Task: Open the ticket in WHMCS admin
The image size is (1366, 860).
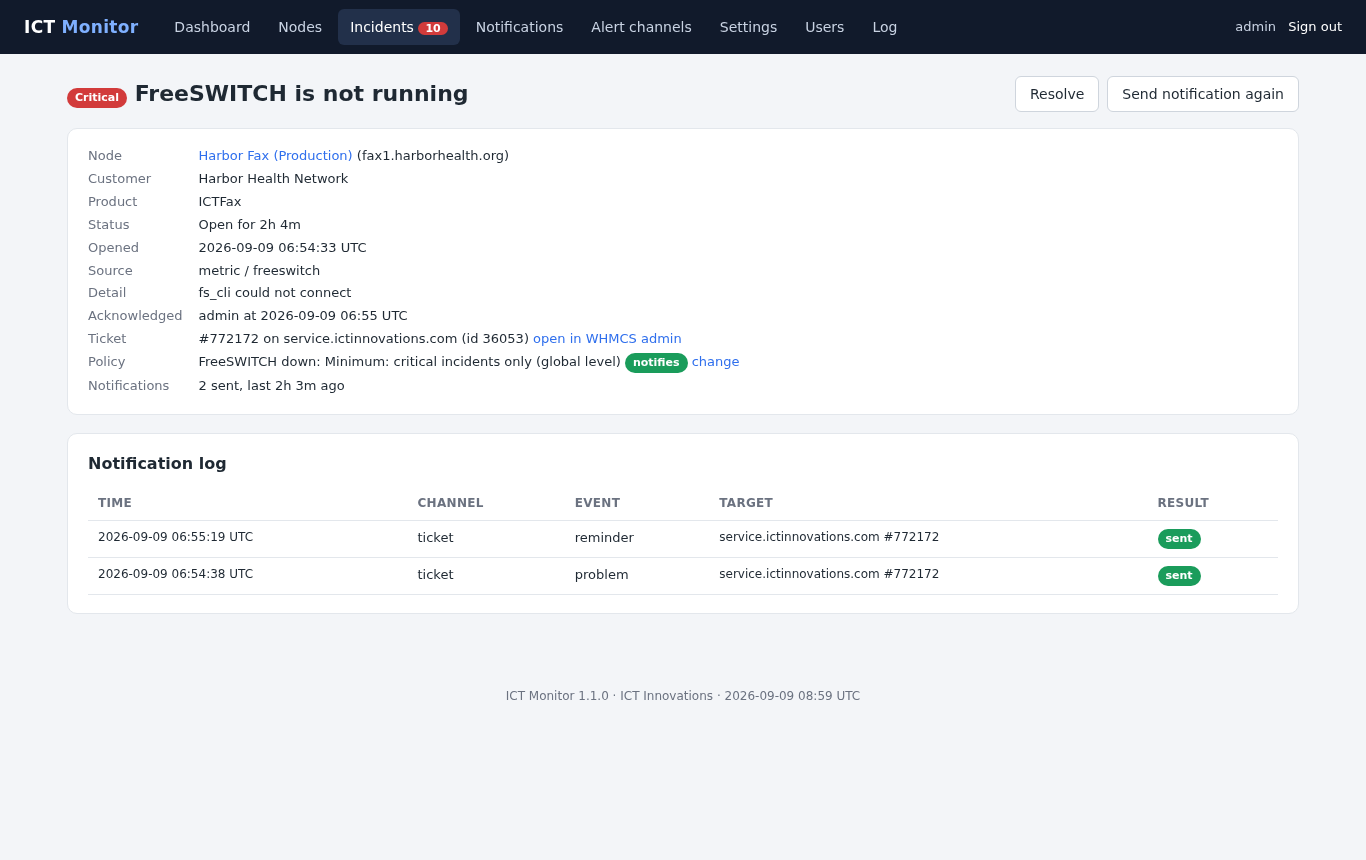Action: pyautogui.click(x=607, y=339)
